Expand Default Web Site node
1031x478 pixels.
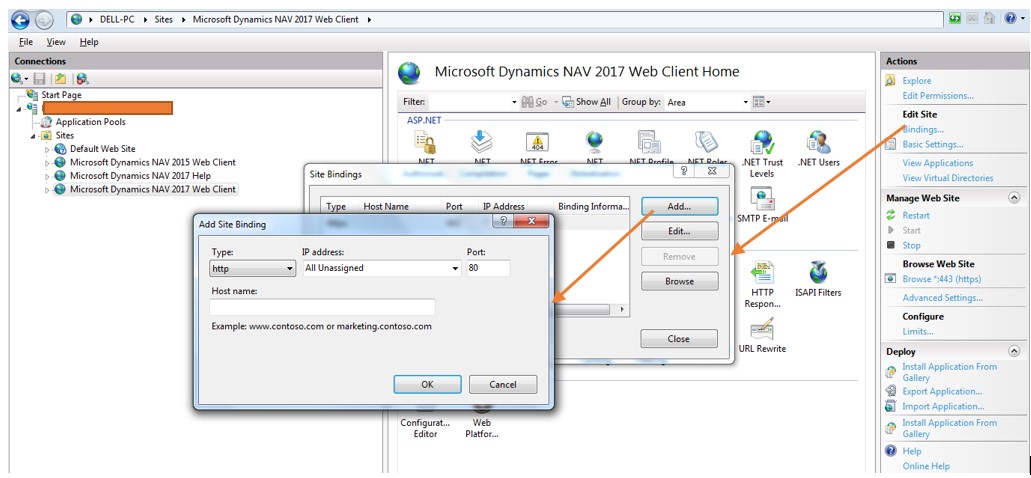(x=47, y=149)
